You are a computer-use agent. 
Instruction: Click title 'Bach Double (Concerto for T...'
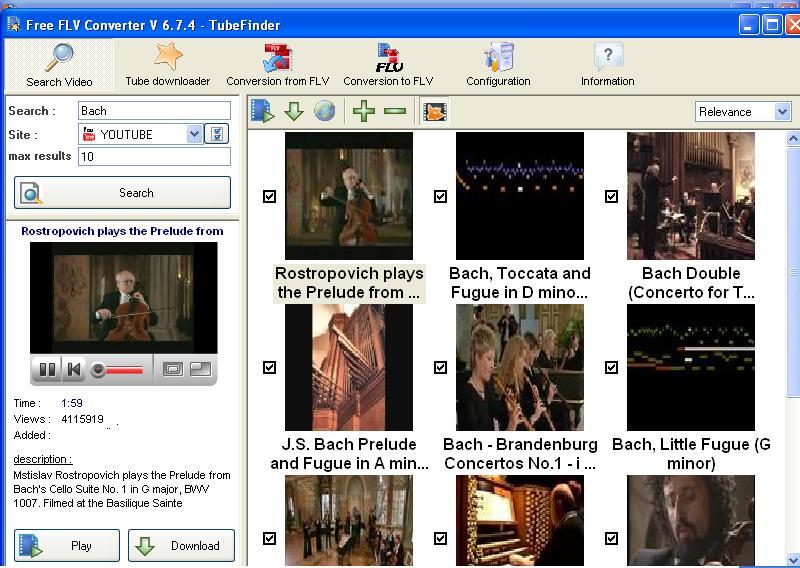point(691,283)
